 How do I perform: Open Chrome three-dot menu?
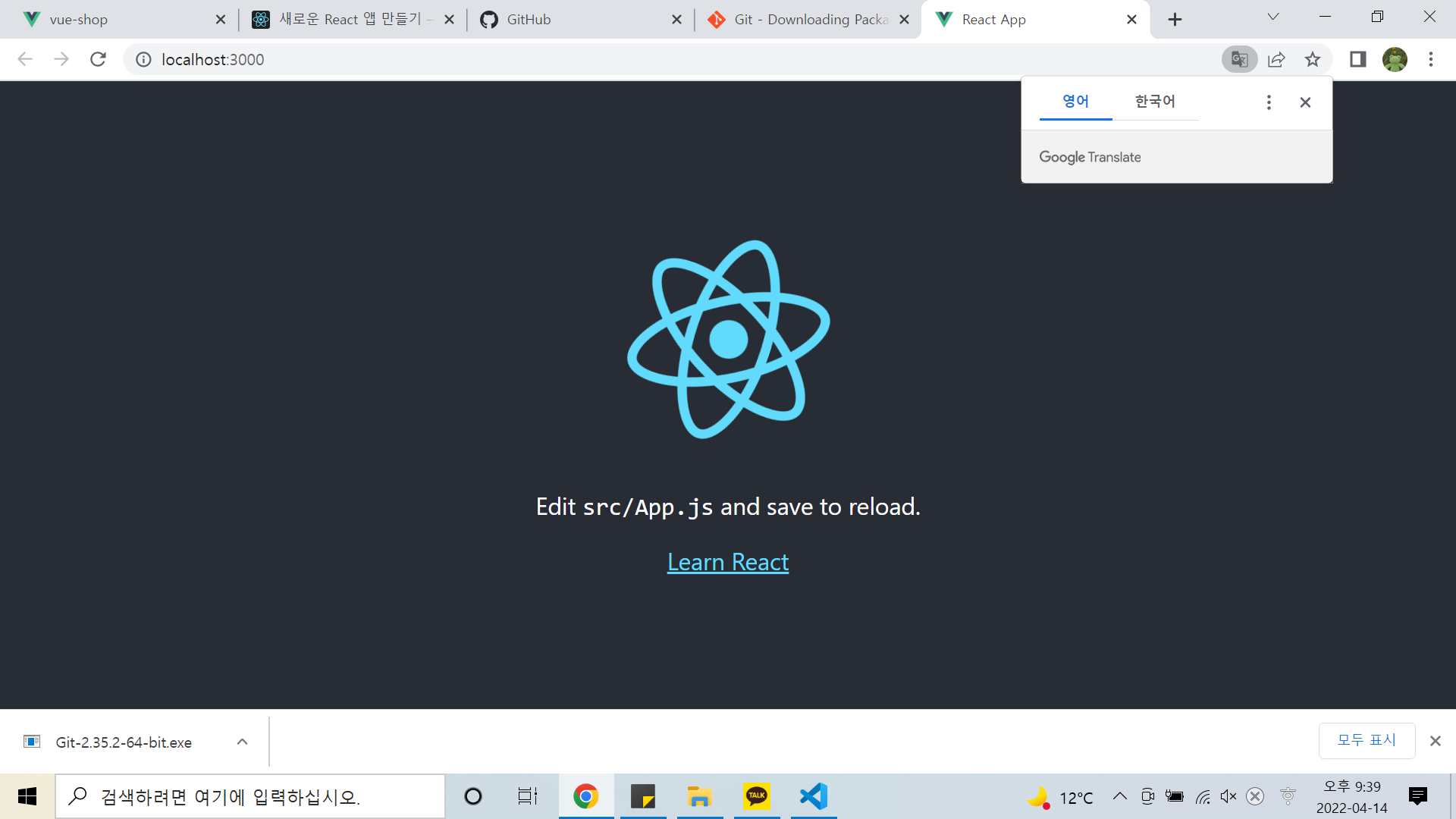click(x=1431, y=59)
